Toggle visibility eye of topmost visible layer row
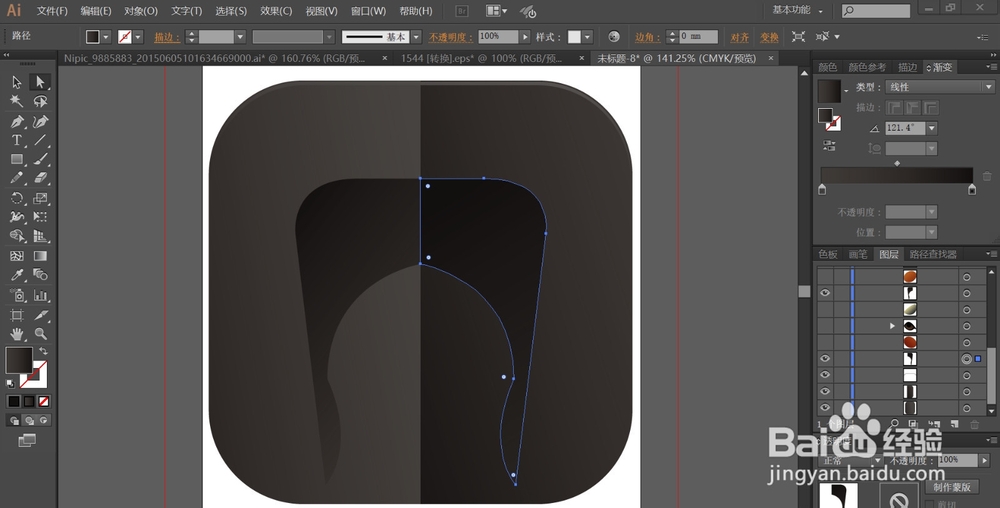This screenshot has width=1000, height=508. click(825, 293)
